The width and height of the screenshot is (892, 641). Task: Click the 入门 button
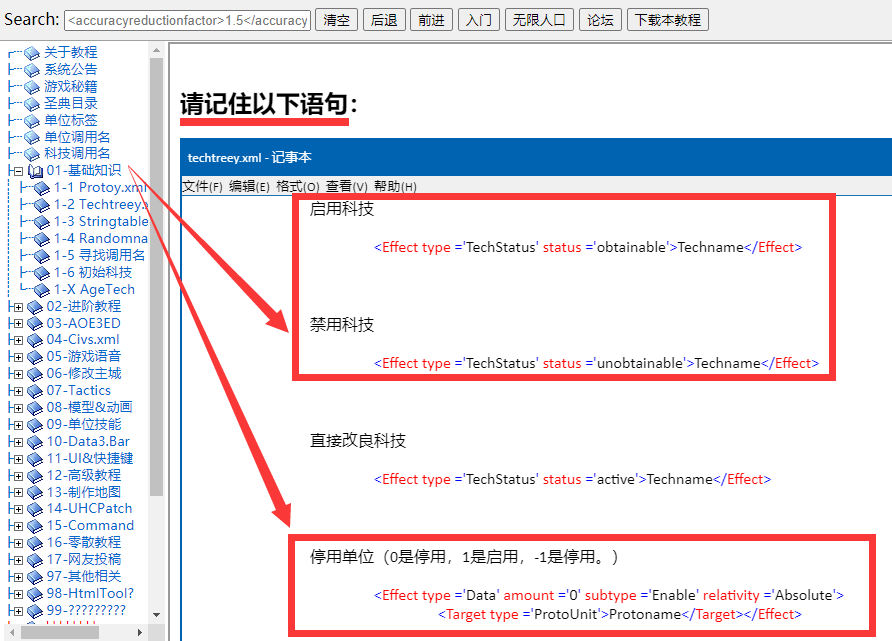[x=478, y=20]
